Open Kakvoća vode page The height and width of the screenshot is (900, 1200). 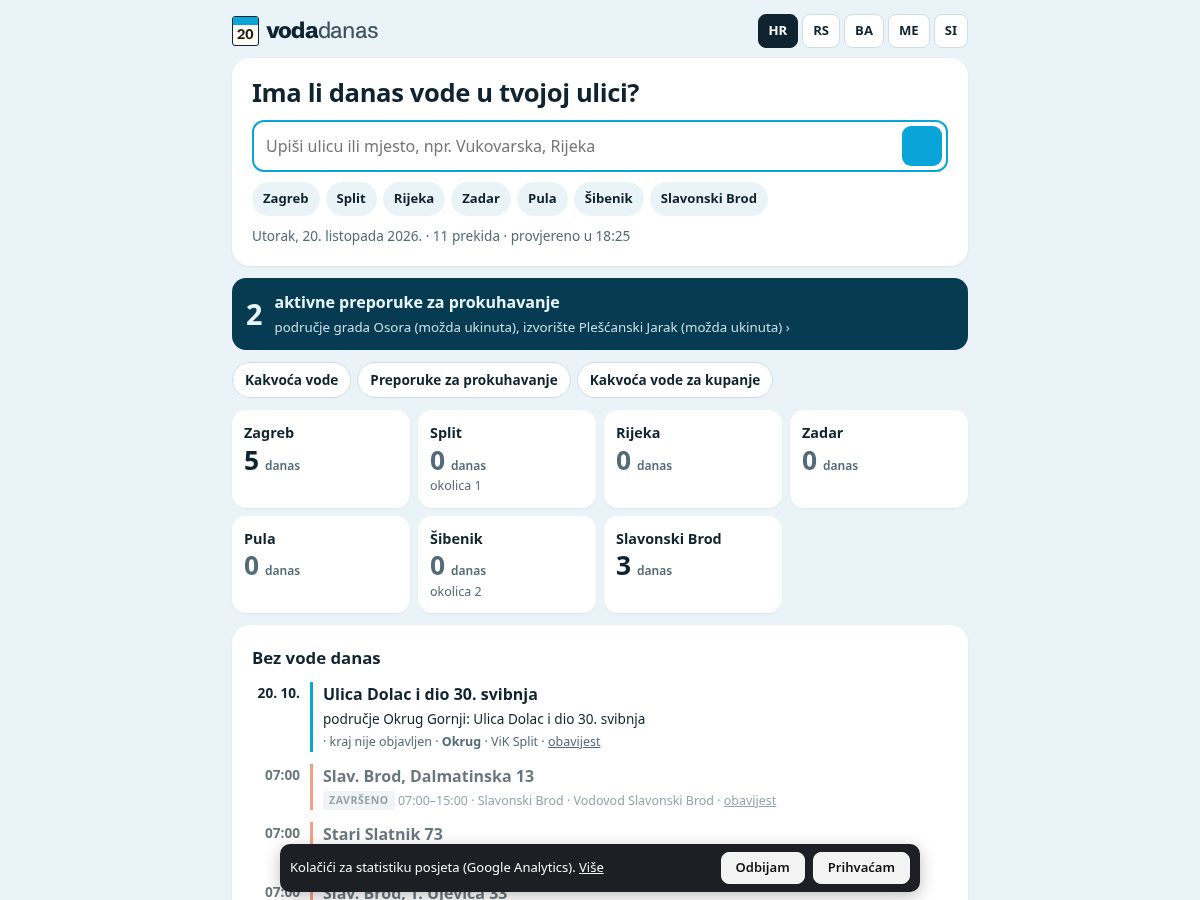tap(292, 380)
